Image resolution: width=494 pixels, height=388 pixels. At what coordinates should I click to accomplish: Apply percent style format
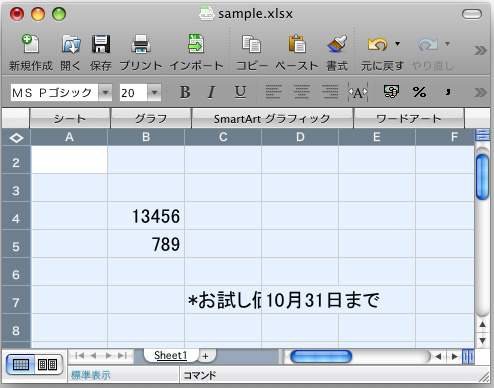tap(419, 92)
